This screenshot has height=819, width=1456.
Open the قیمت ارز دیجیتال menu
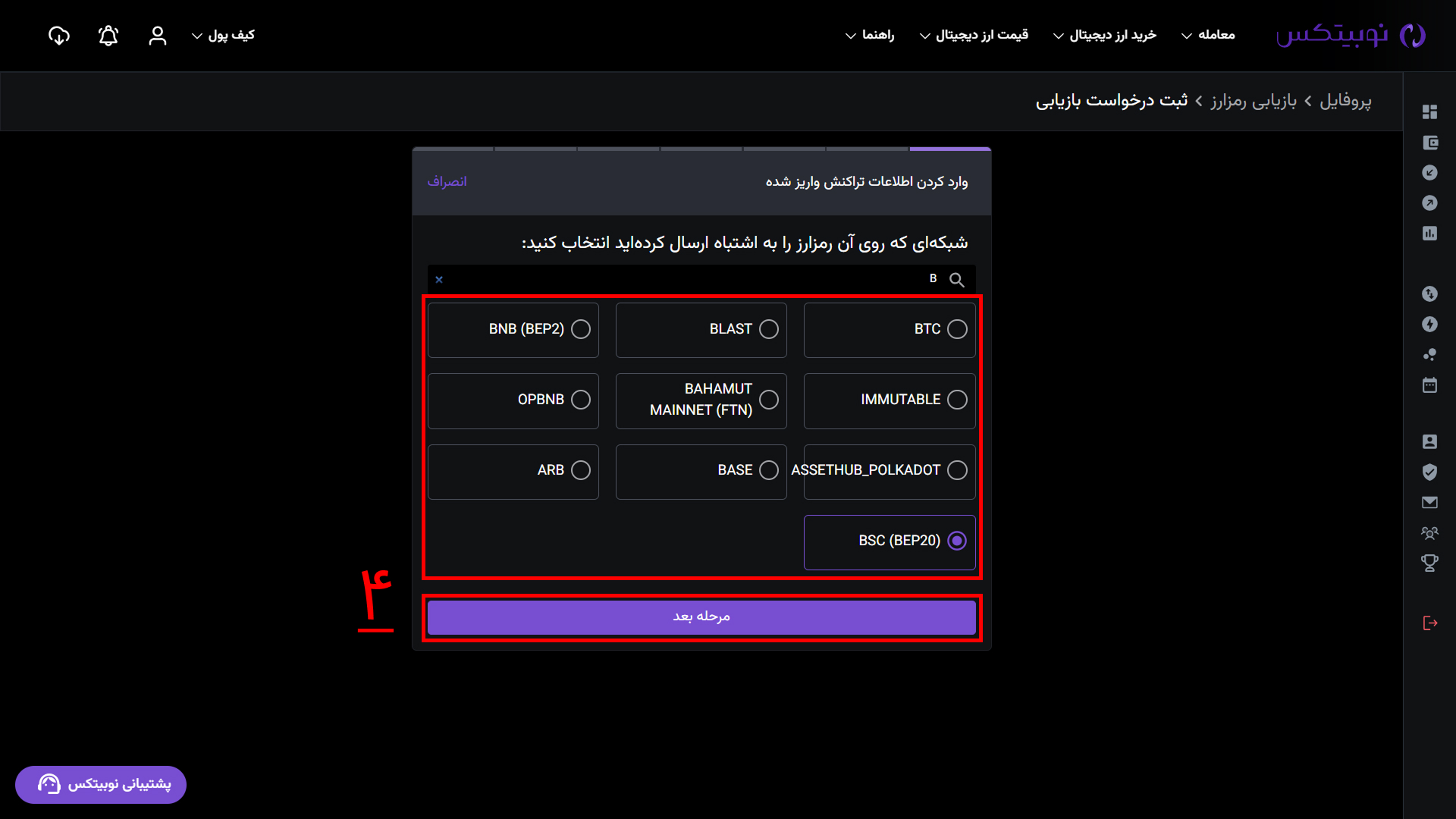[x=974, y=36]
